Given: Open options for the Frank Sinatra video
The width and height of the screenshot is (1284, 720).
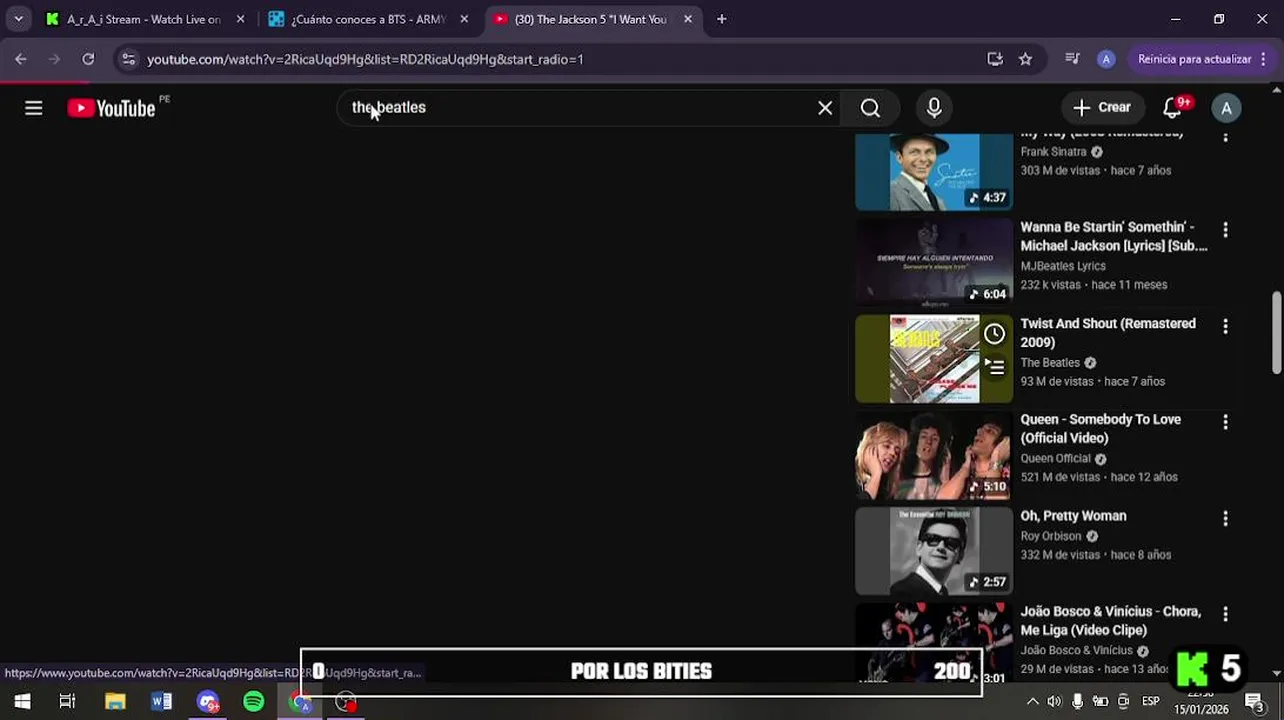Looking at the screenshot, I should (1225, 136).
